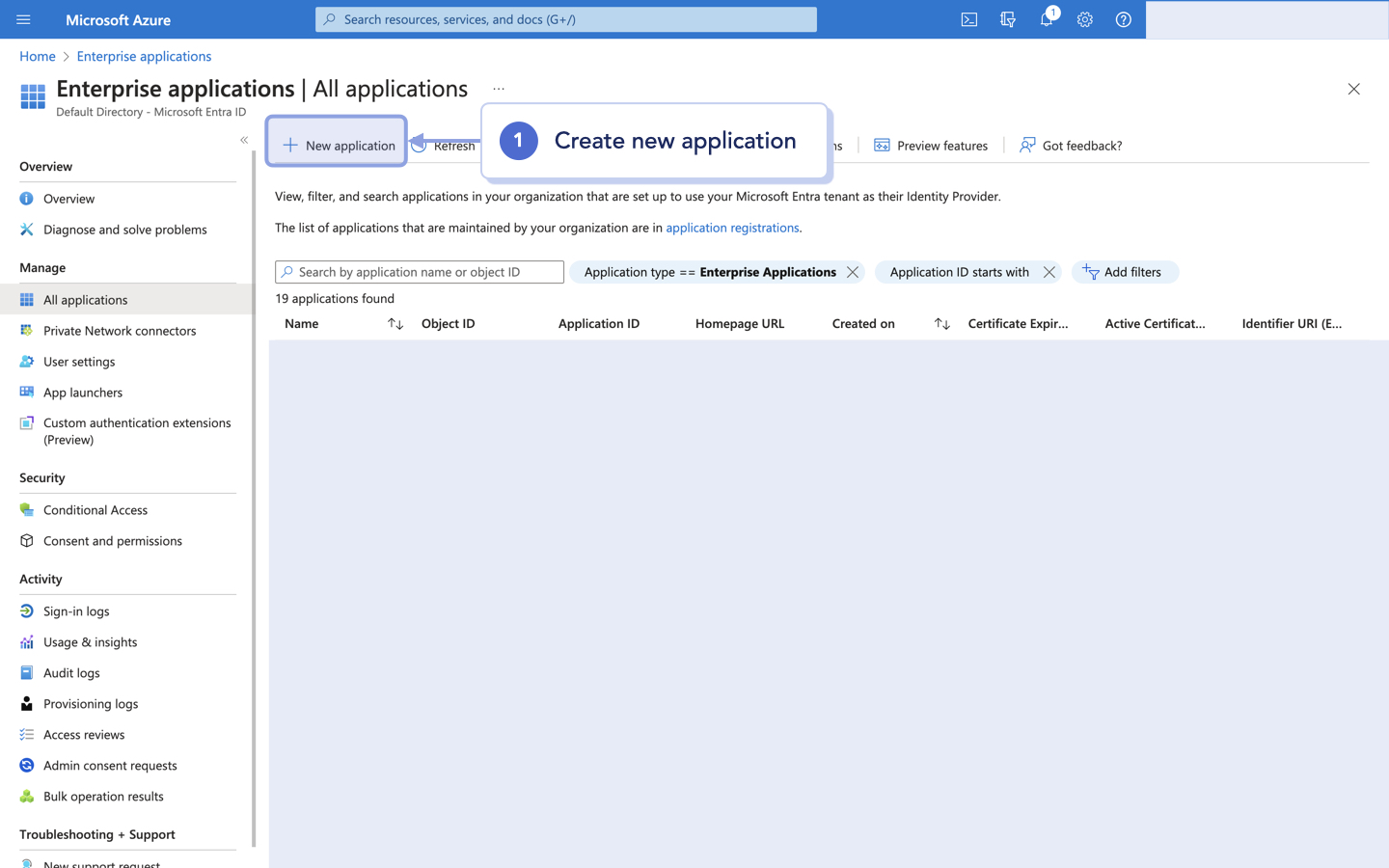Open Sign-in logs from the sidebar
Screen dimensions: 1389x868
point(77,610)
